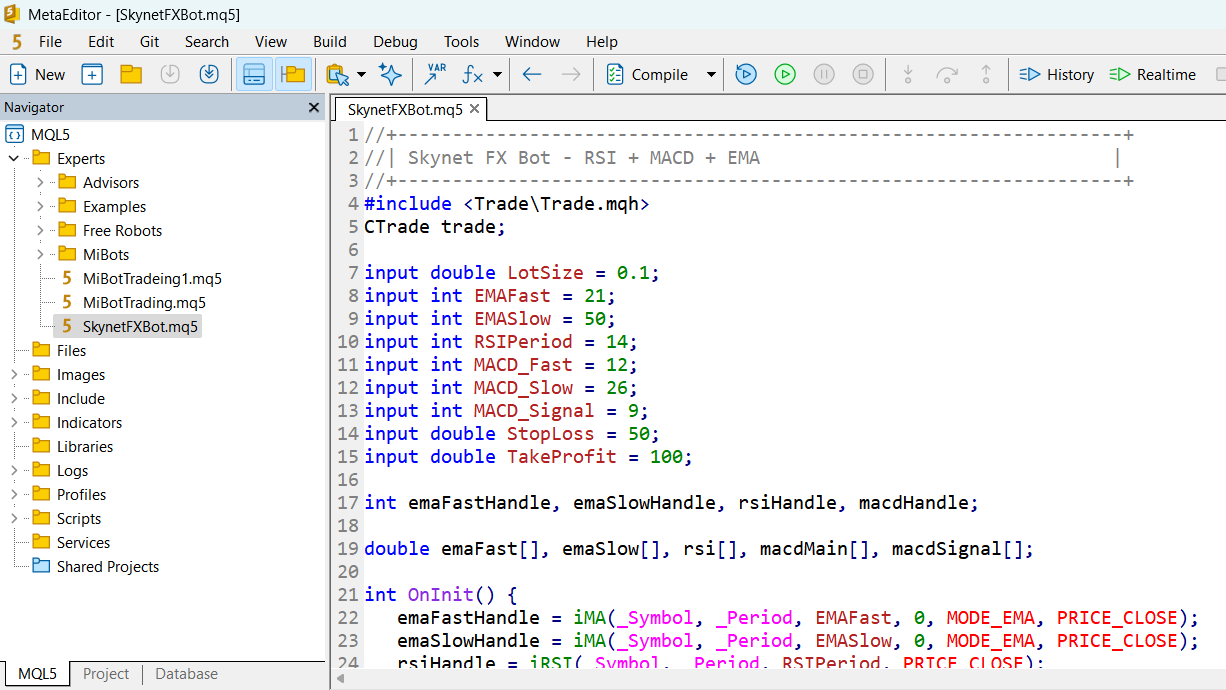The height and width of the screenshot is (690, 1226).
Task: Close the Navigator panel
Action: 312,107
